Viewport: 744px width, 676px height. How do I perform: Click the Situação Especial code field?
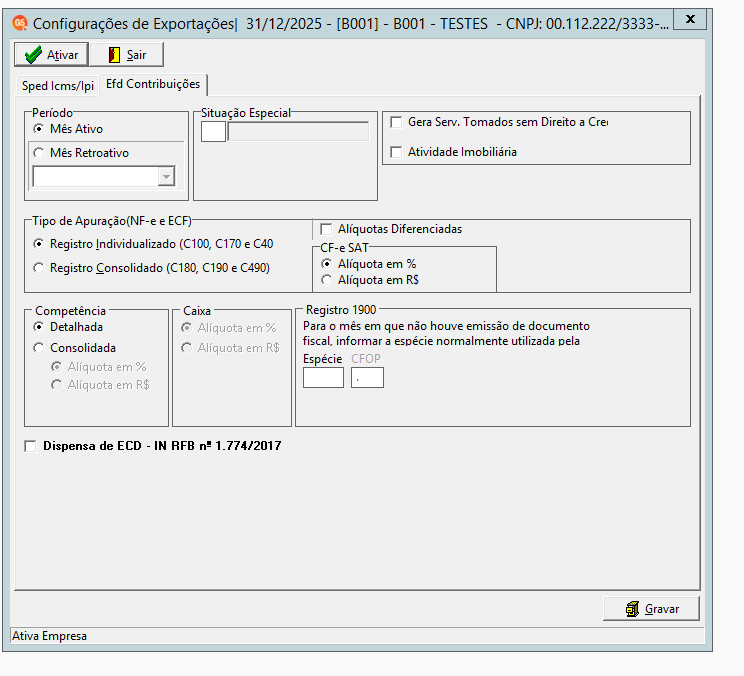click(x=213, y=132)
